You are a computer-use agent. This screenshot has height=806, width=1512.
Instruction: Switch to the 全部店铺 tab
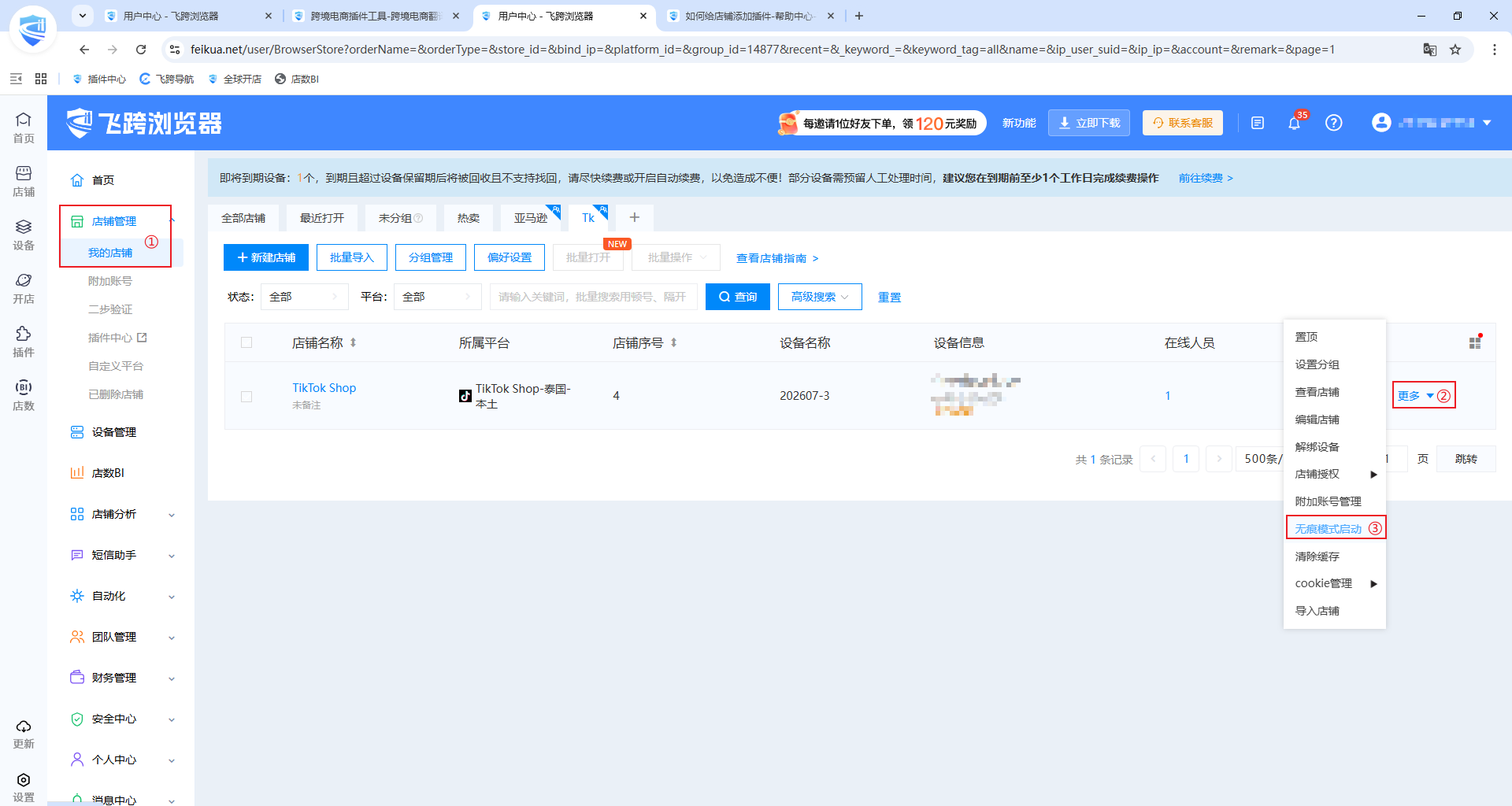(243, 218)
